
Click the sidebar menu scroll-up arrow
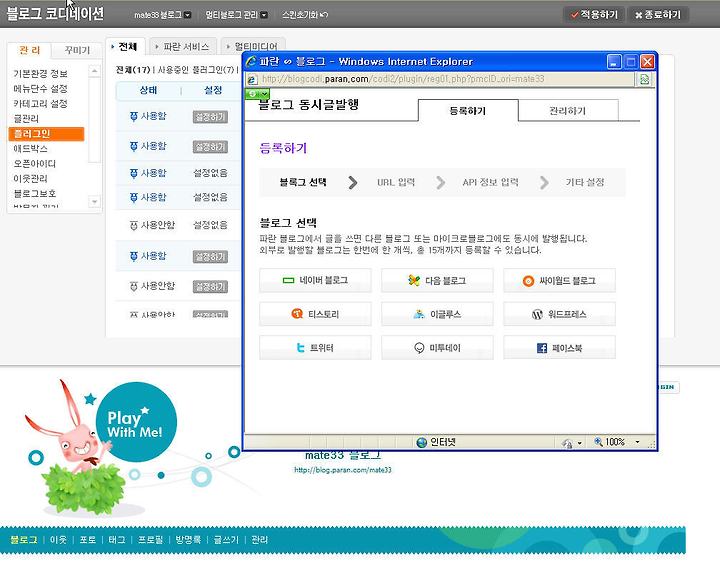pyautogui.click(x=94, y=71)
